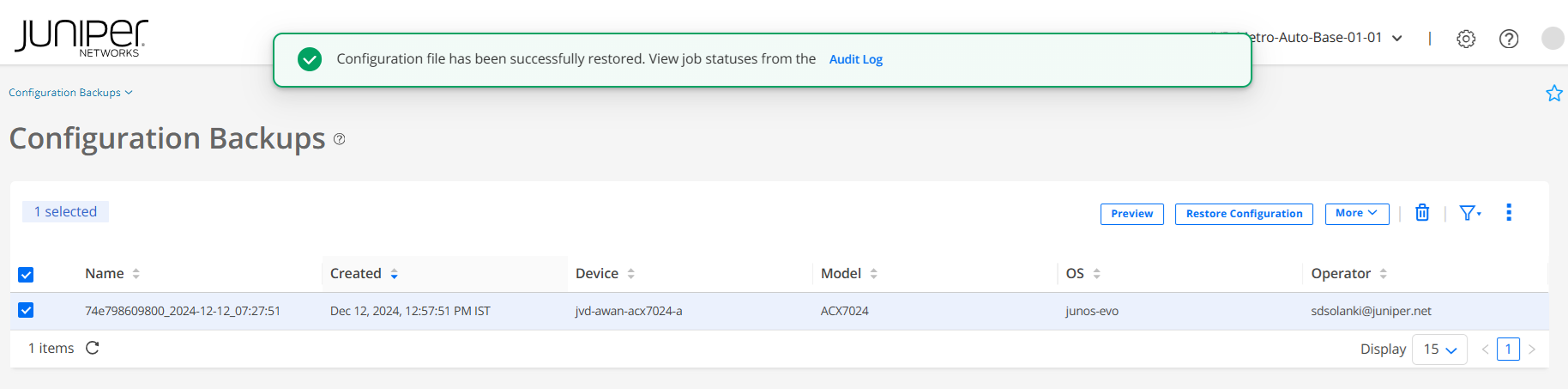Click the help icon beside page title
Image resolution: width=1568 pixels, height=389 pixels.
click(x=340, y=139)
